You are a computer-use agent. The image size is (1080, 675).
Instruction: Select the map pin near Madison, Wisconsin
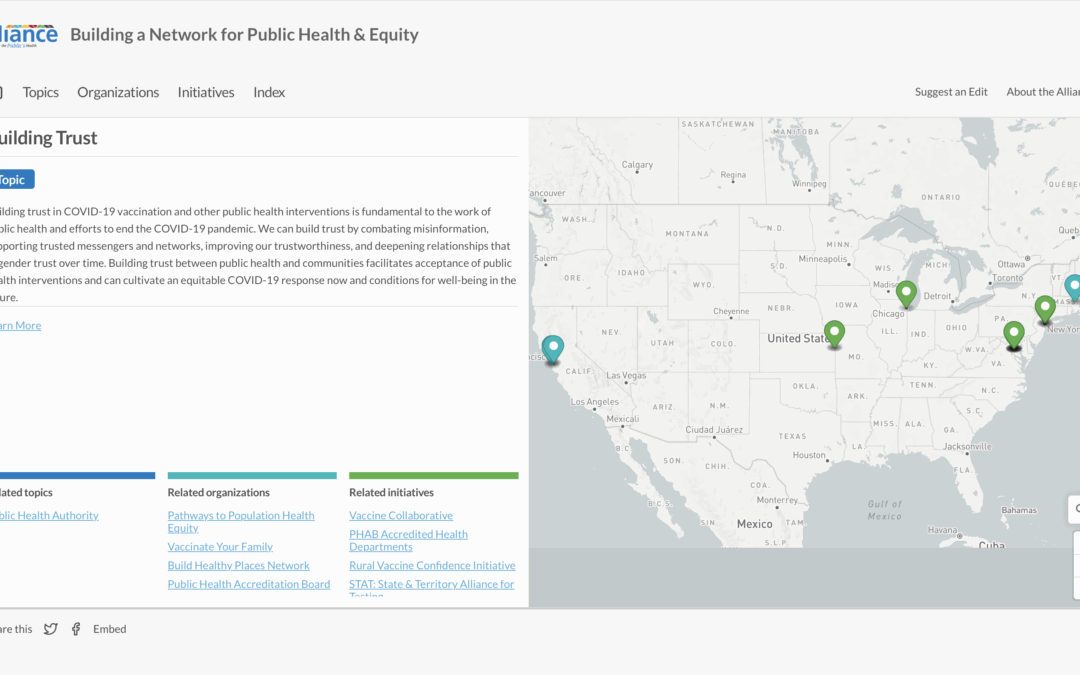click(906, 293)
